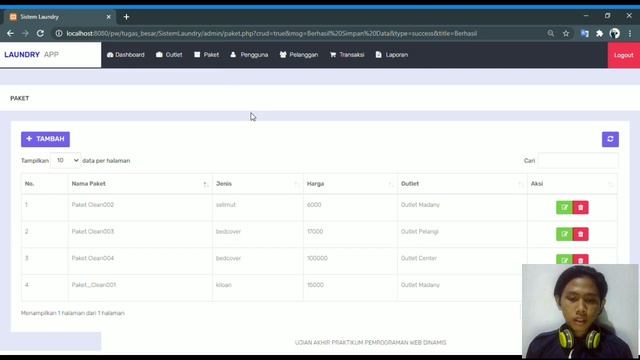Click the browser forward arrow

click(x=25, y=33)
